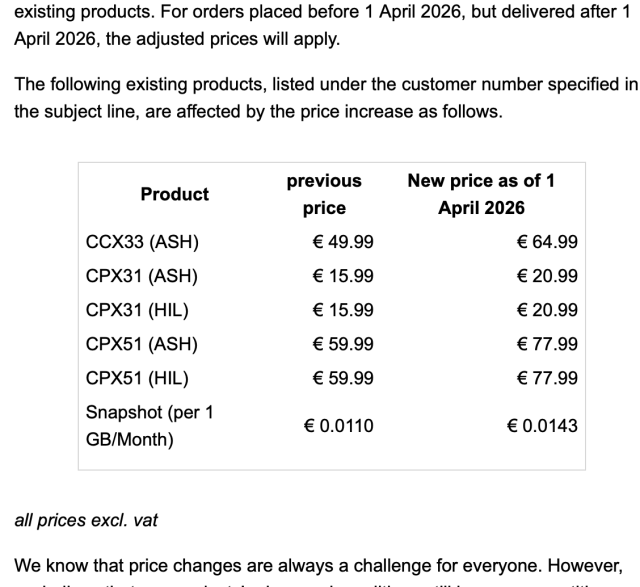The height and width of the screenshot is (587, 640).
Task: Click the previous price column header
Action: 324,194
